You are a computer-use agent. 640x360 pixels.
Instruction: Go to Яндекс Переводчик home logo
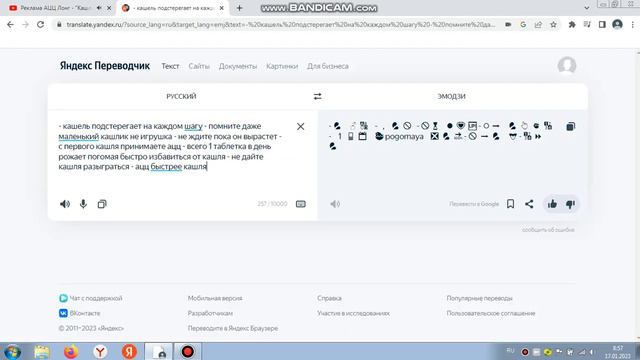[105, 66]
